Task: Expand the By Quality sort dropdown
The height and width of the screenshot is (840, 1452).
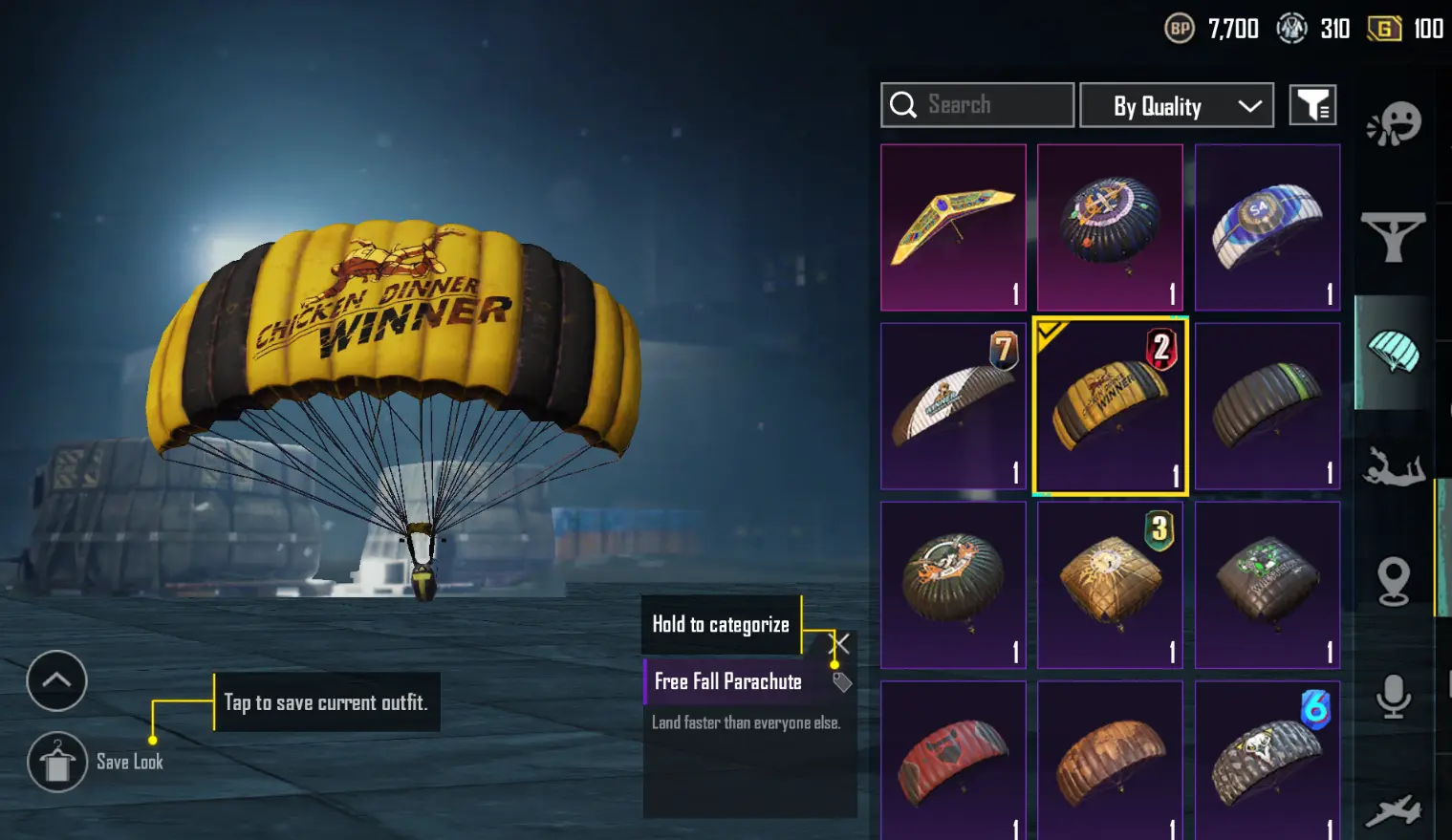Action: tap(1177, 105)
